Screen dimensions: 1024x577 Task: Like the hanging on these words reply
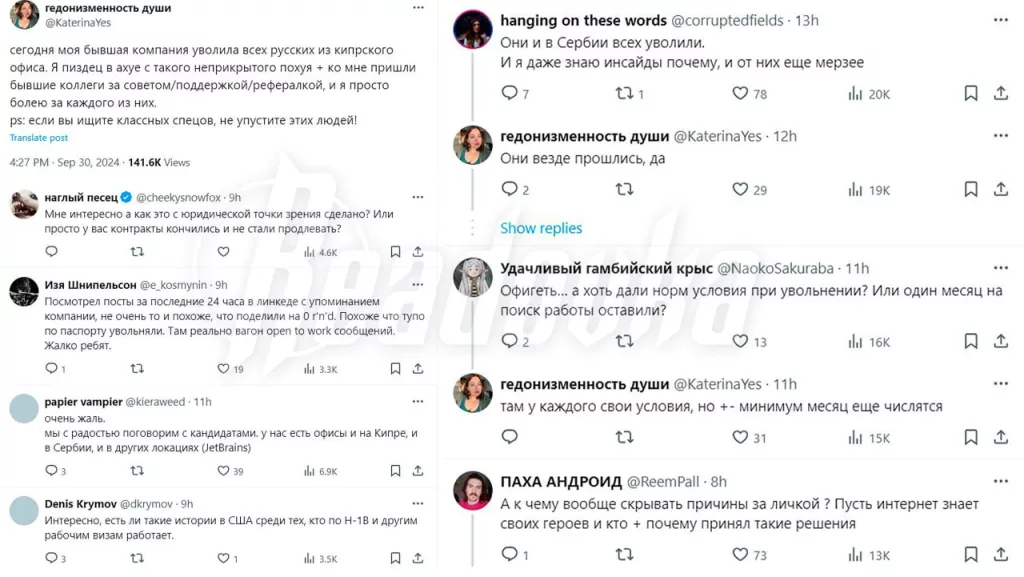coord(740,94)
